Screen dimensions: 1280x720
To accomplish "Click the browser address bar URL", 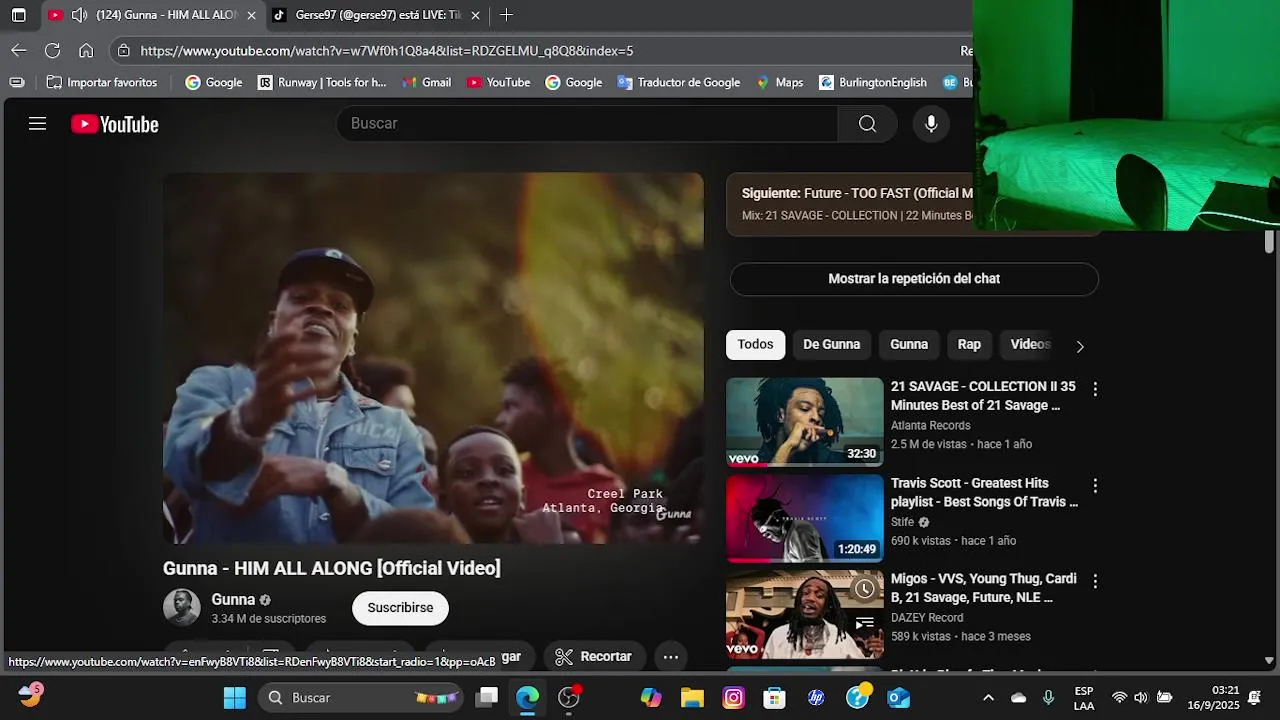I will [387, 51].
